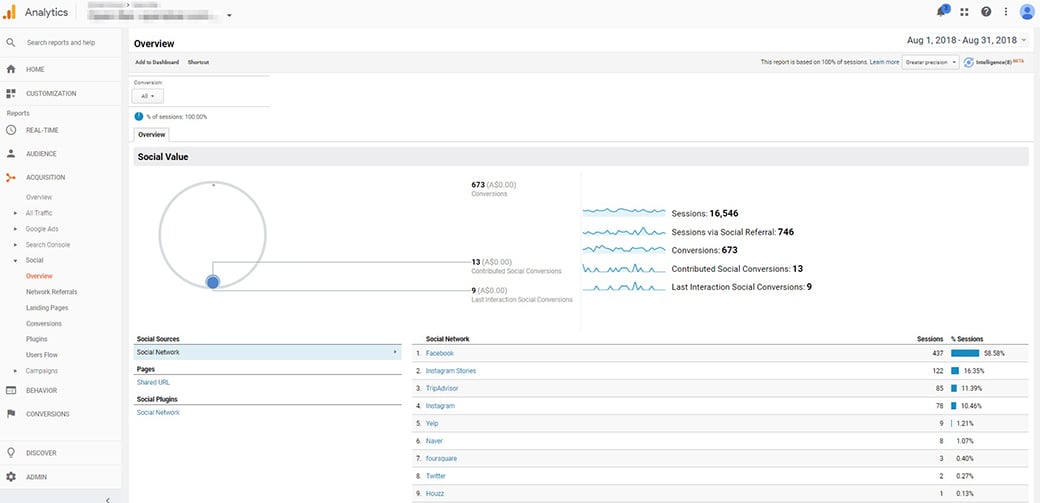Open the Greater precision dropdown
The image size is (1040, 503).
pyautogui.click(x=930, y=62)
